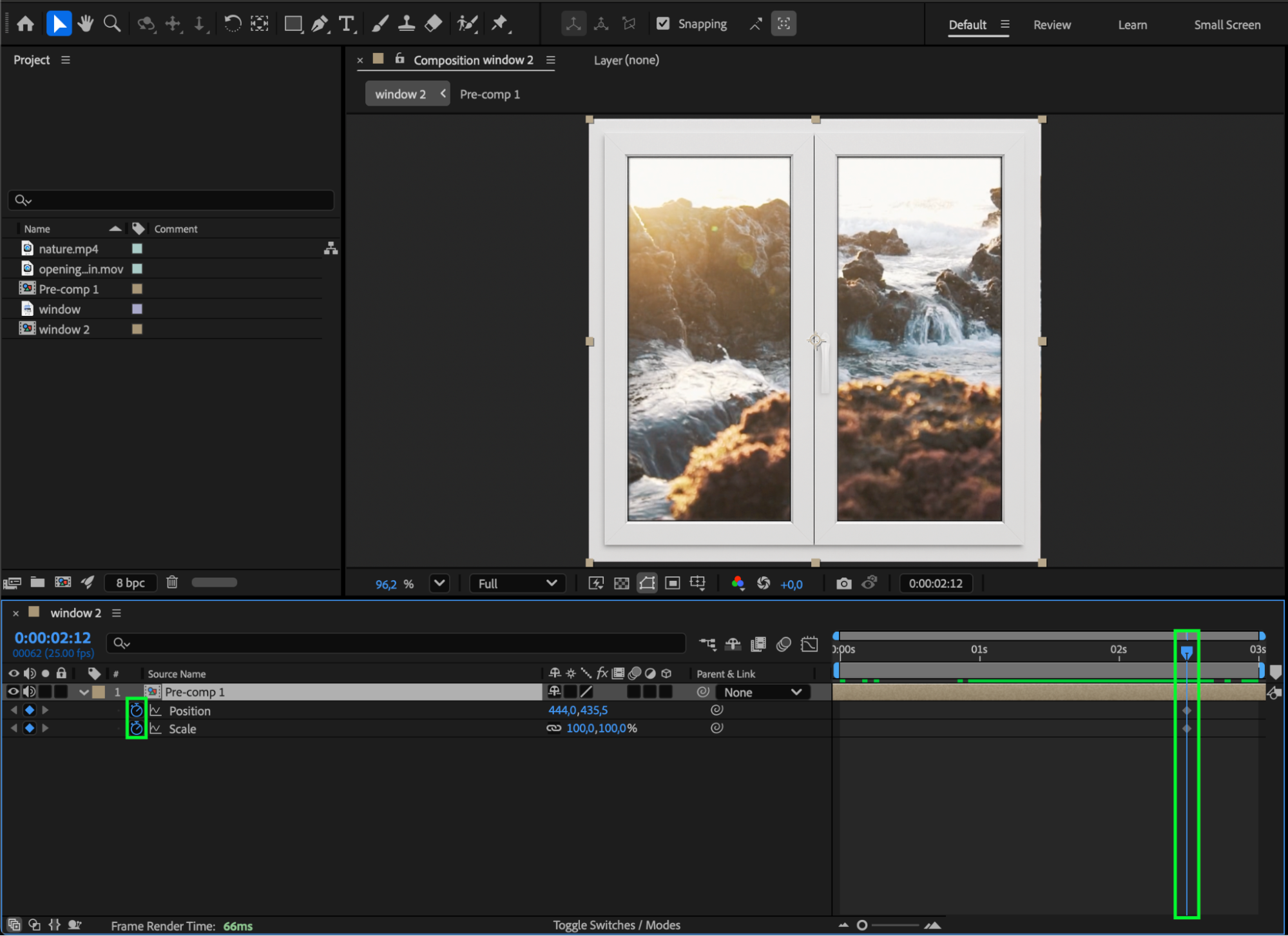The image size is (1288, 936).
Task: Click Toggle Switches / Modes button
Action: (x=616, y=925)
